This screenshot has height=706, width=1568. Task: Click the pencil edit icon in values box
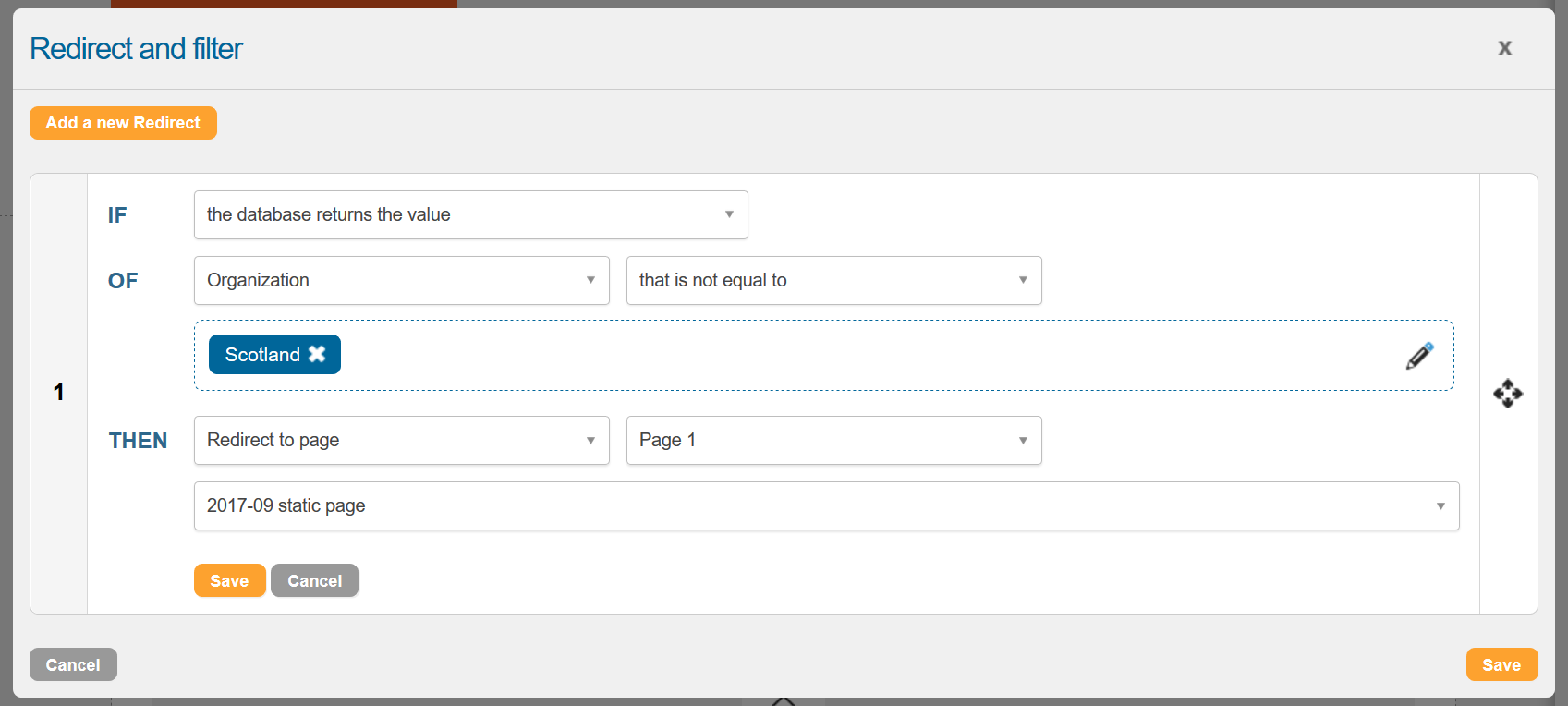[1419, 356]
